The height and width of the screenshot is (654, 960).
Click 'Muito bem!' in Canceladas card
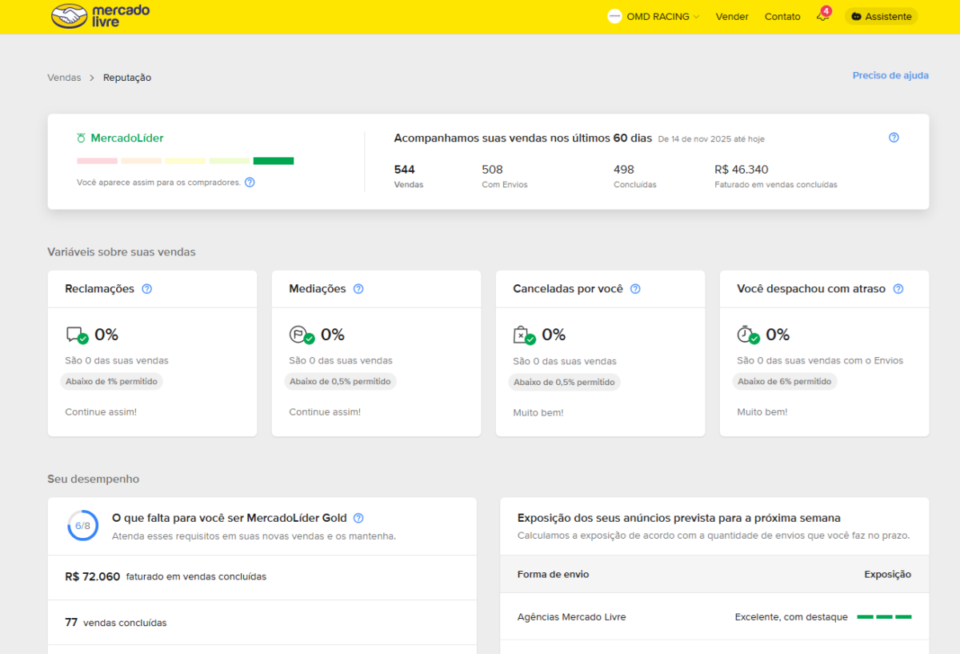click(538, 413)
